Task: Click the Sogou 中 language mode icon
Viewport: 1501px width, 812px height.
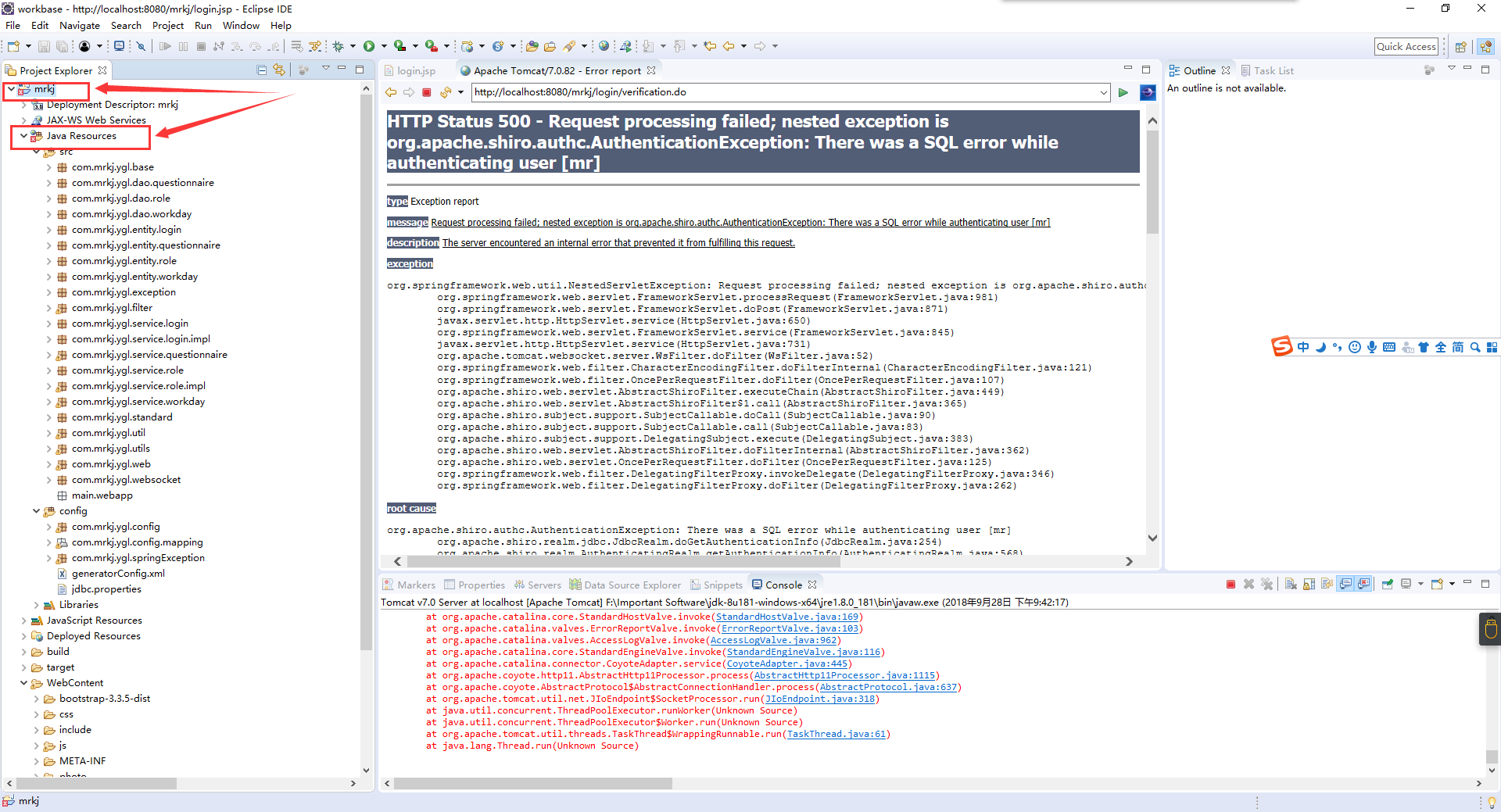Action: tap(1303, 347)
